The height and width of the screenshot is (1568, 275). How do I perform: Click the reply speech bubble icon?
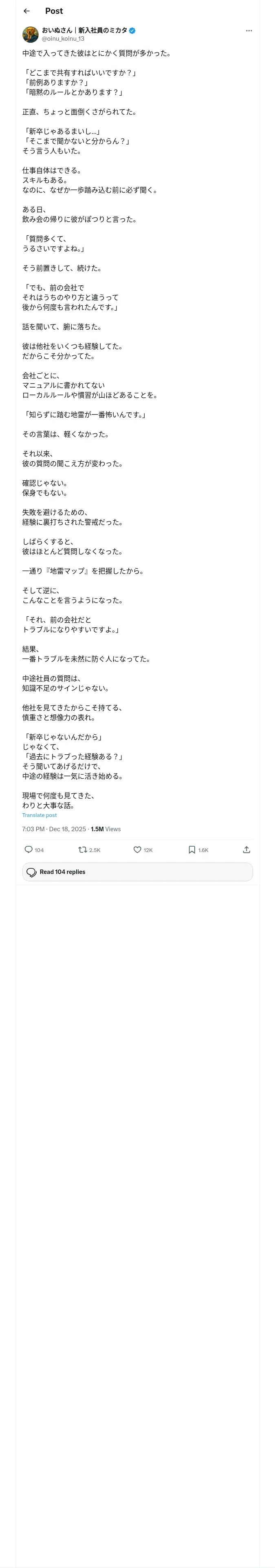[x=28, y=850]
